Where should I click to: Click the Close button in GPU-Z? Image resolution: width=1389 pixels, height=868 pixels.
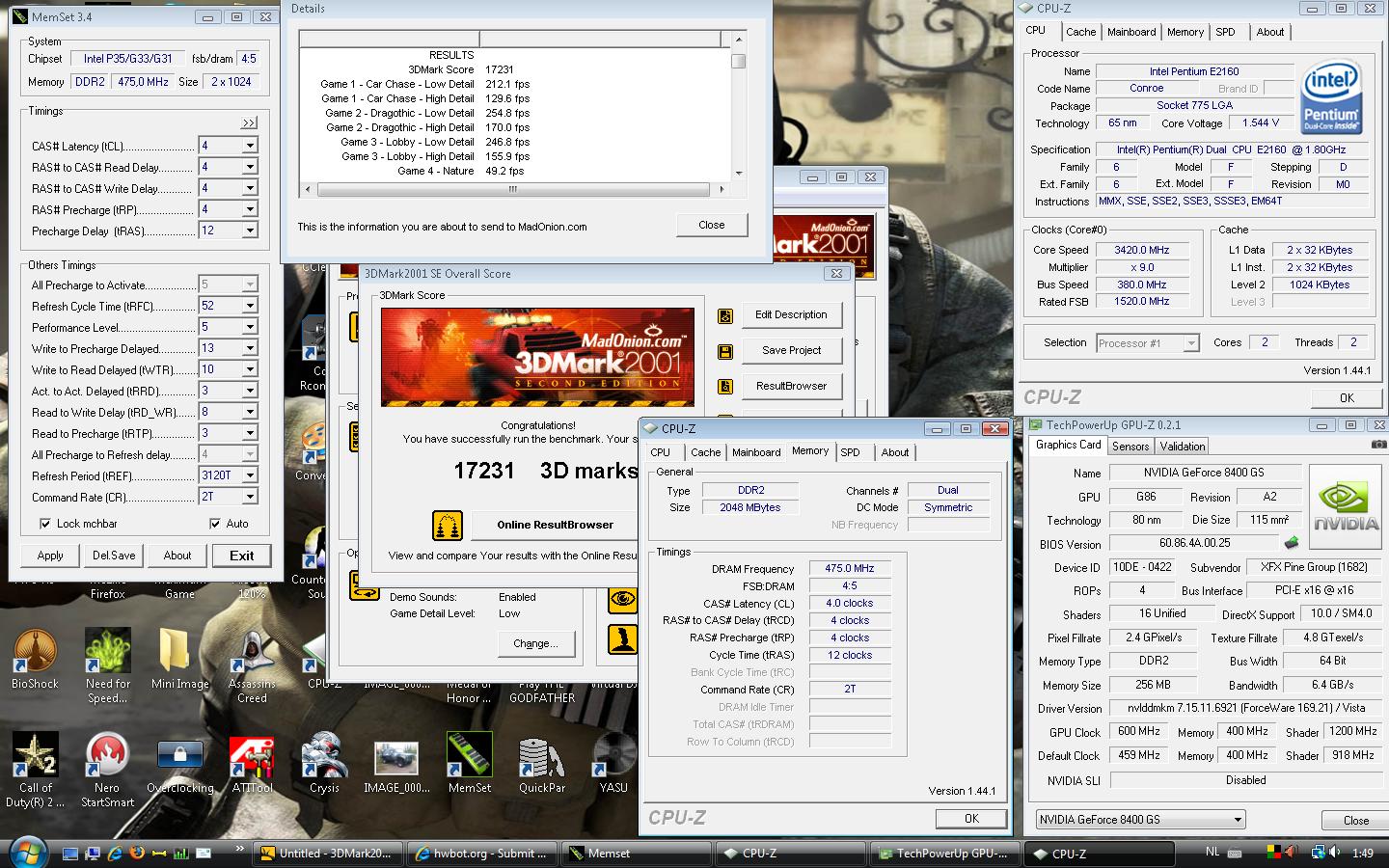1356,820
